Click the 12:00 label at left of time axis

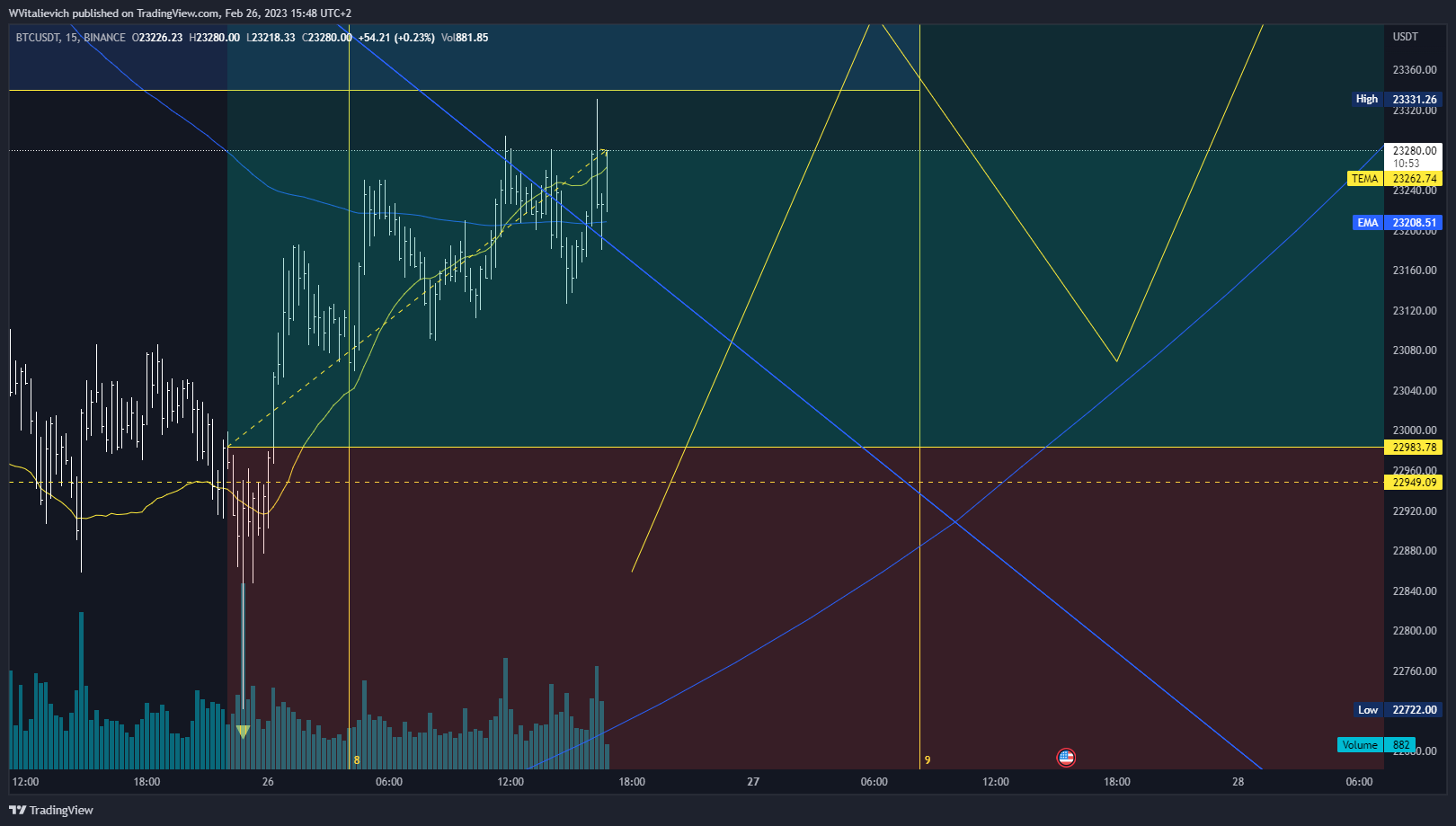pos(26,782)
